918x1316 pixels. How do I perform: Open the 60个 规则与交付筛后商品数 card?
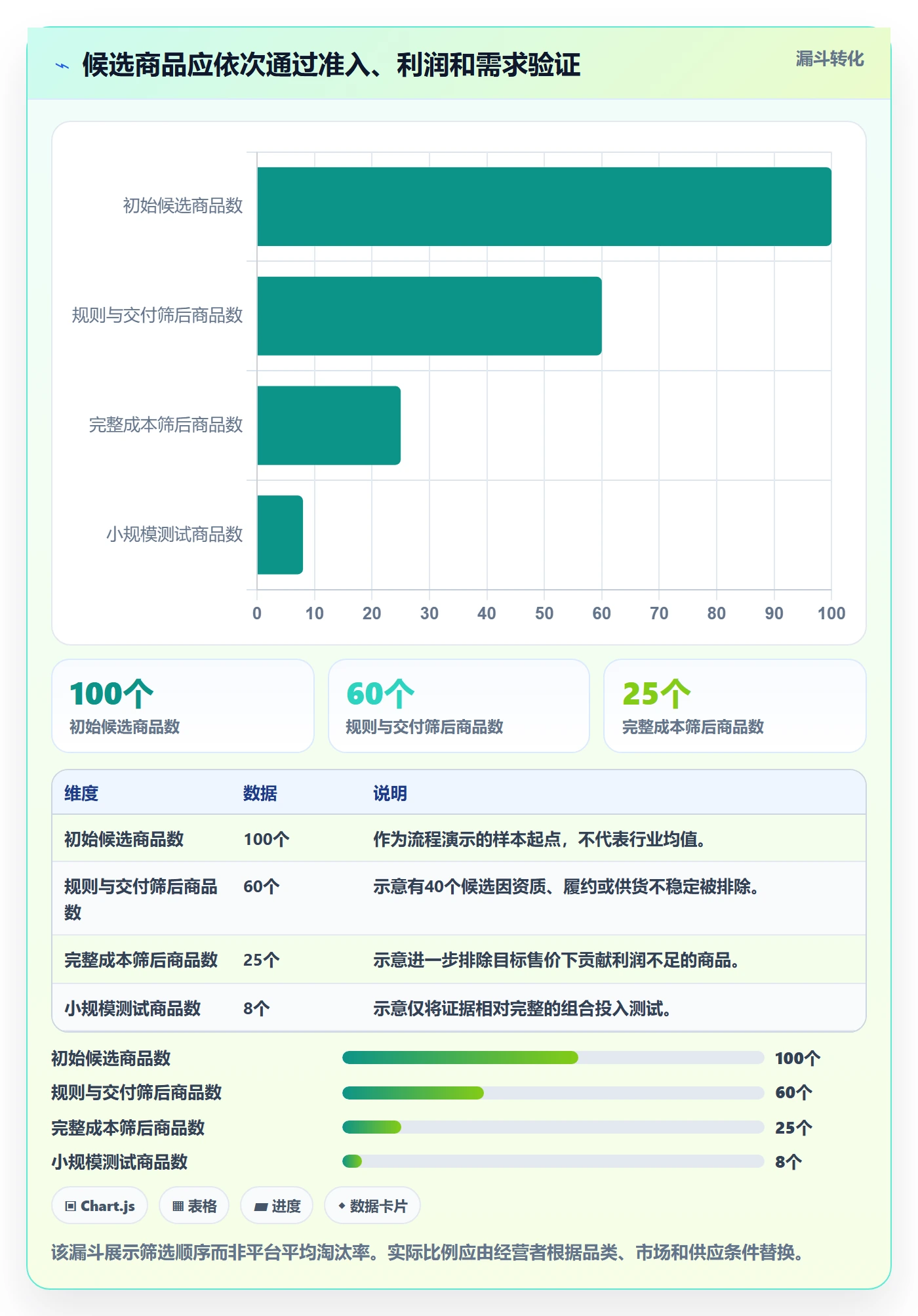coord(459,706)
